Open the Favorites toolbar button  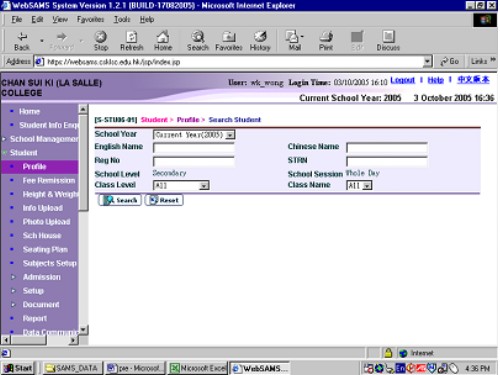pos(229,41)
